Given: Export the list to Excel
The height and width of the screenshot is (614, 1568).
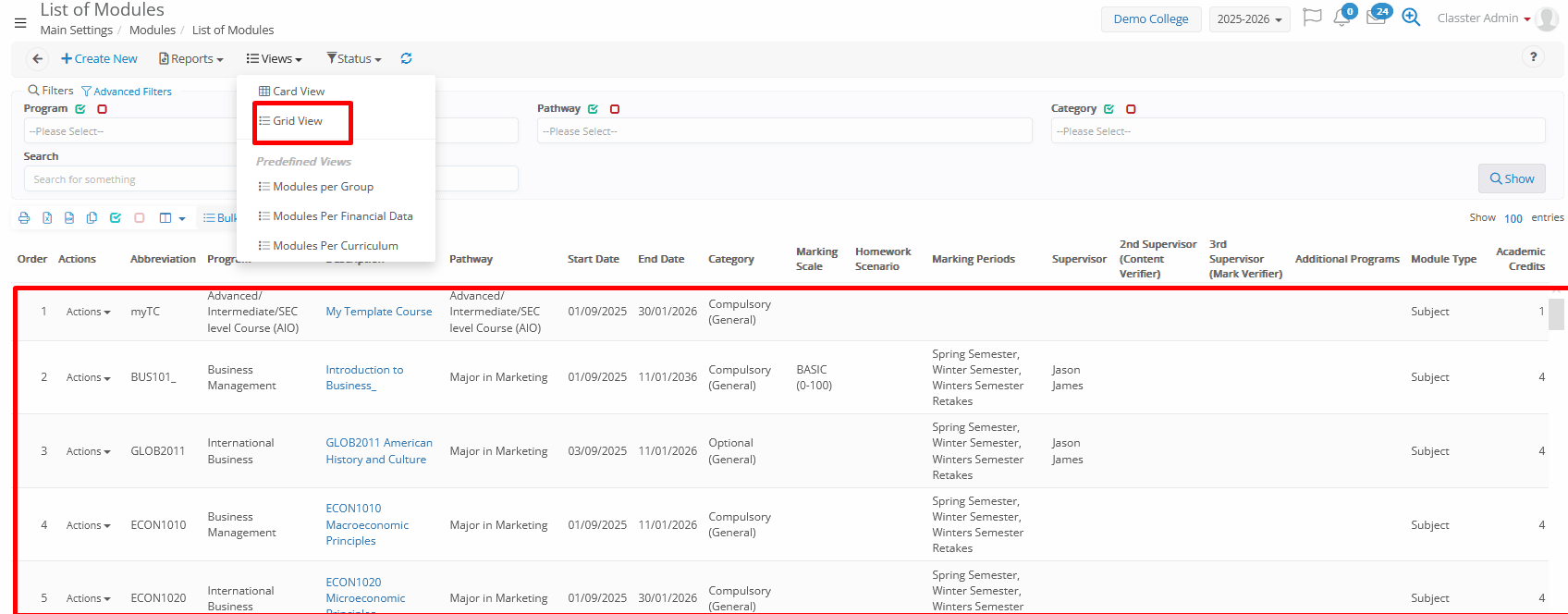Looking at the screenshot, I should pos(47,218).
